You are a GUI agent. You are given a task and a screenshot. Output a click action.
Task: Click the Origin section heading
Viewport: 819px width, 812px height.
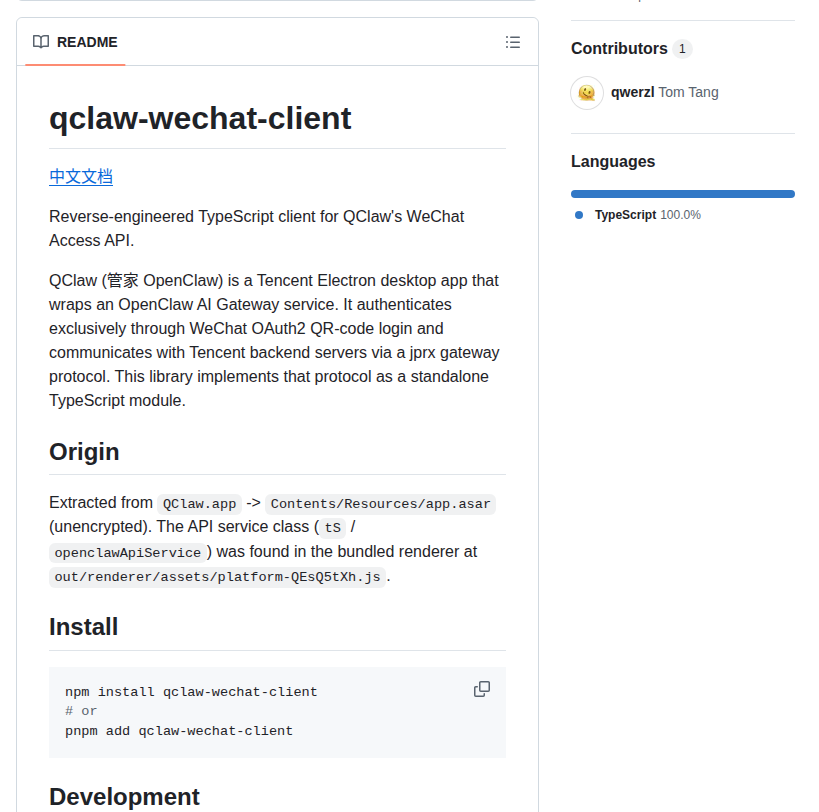pyautogui.click(x=84, y=452)
